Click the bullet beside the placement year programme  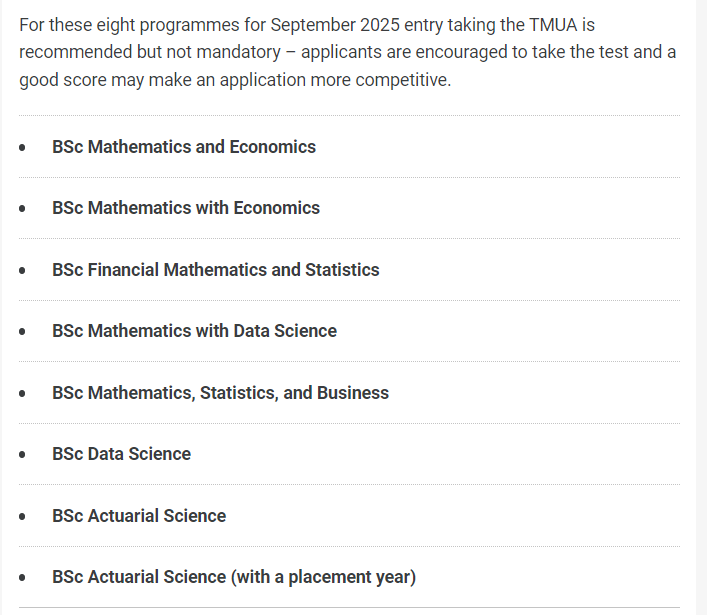[x=22, y=578]
